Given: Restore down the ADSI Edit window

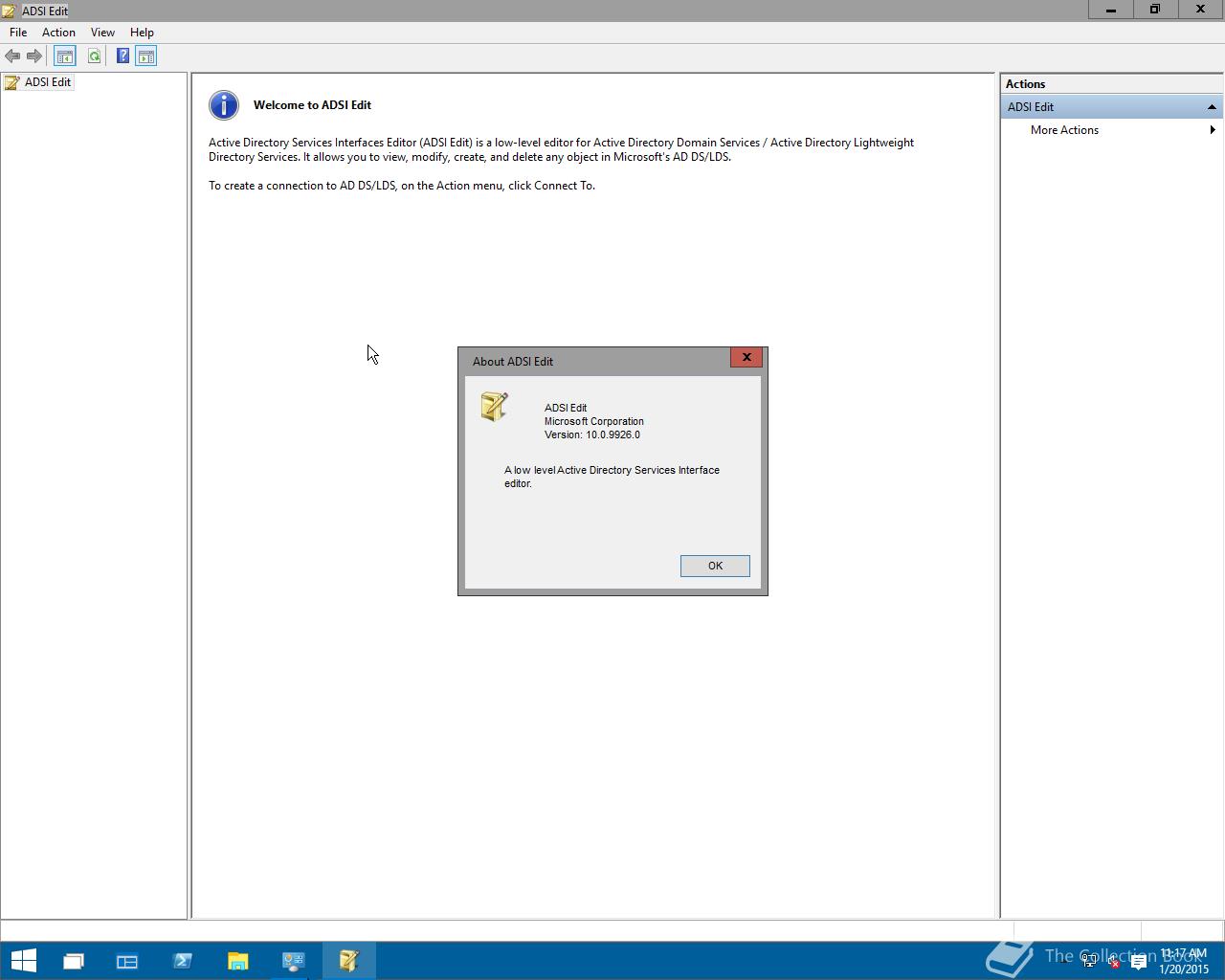Looking at the screenshot, I should tap(1155, 10).
